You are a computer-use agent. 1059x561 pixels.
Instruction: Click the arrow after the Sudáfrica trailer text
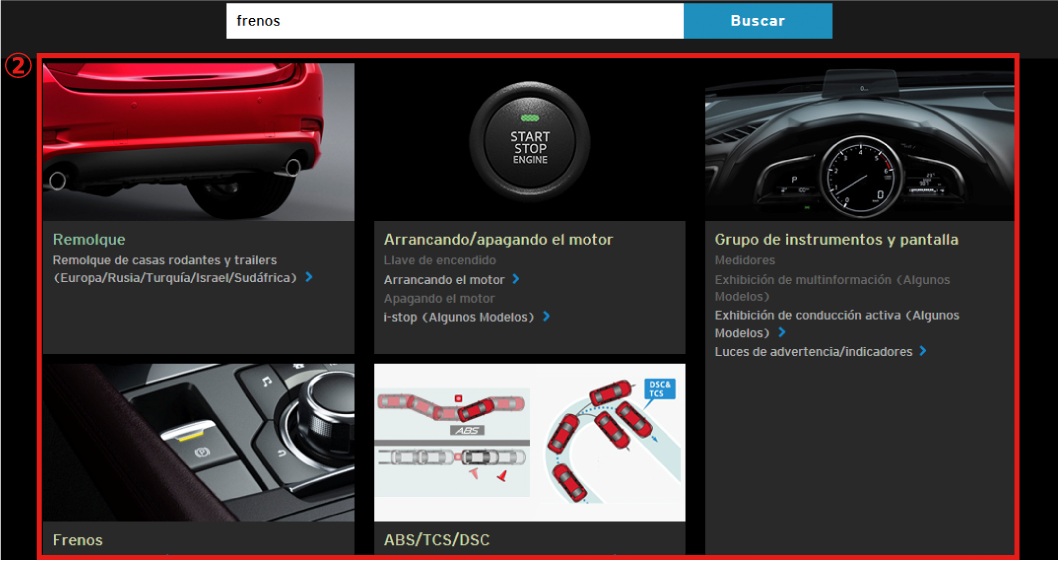click(309, 277)
